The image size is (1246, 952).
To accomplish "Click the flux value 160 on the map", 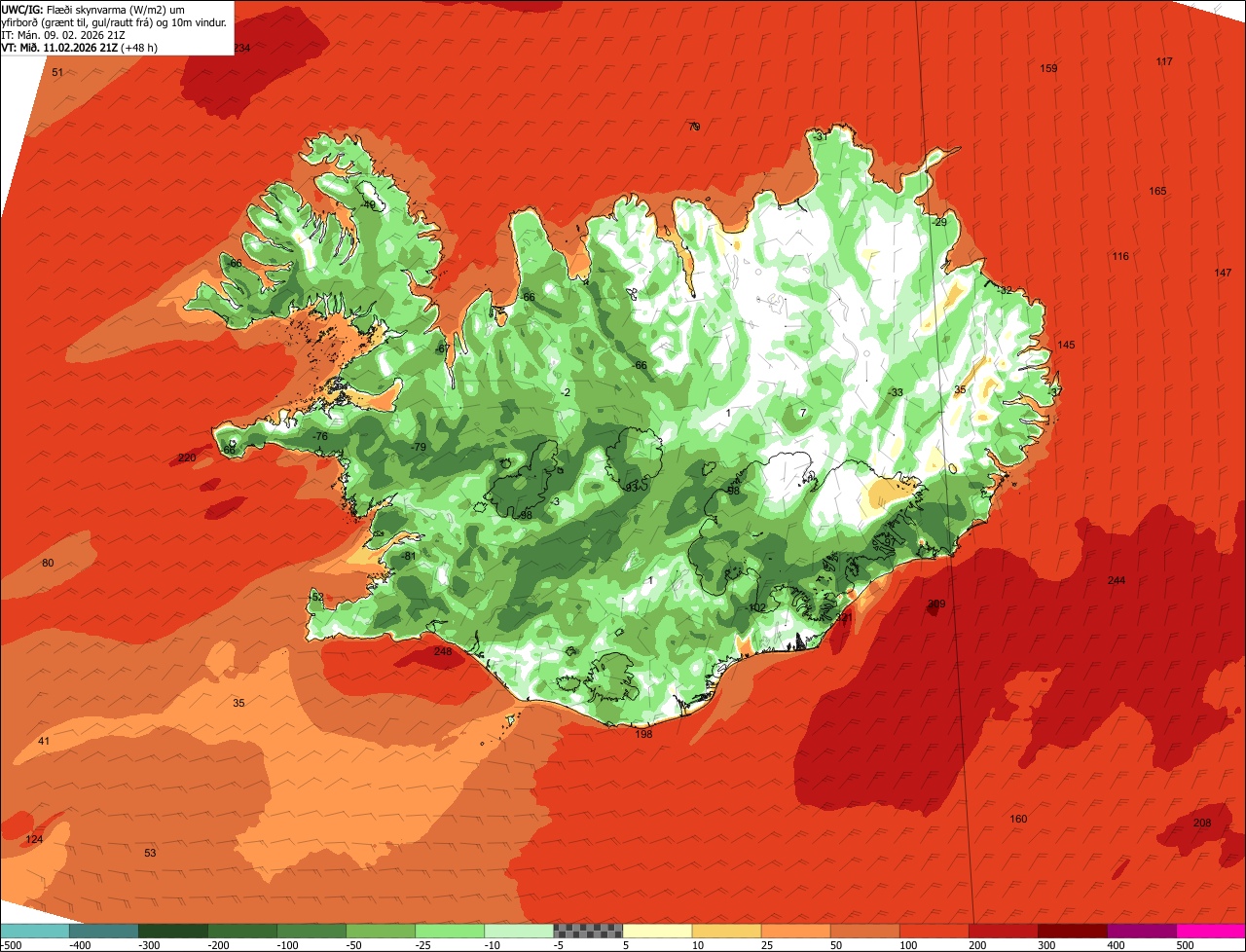I will (1018, 819).
